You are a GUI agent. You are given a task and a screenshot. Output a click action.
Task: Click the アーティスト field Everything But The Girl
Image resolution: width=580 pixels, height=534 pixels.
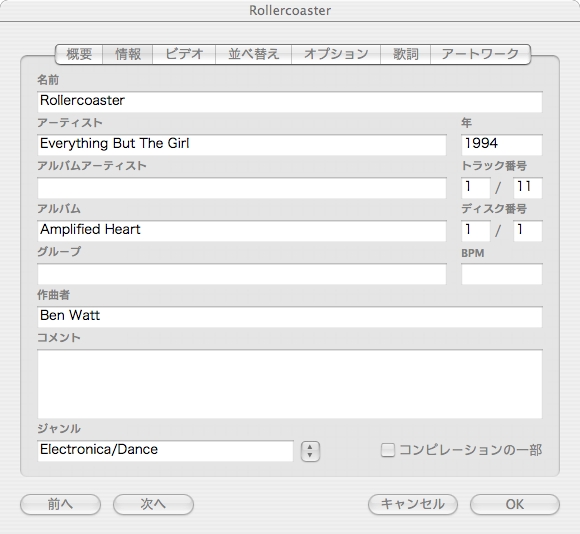pyautogui.click(x=242, y=145)
